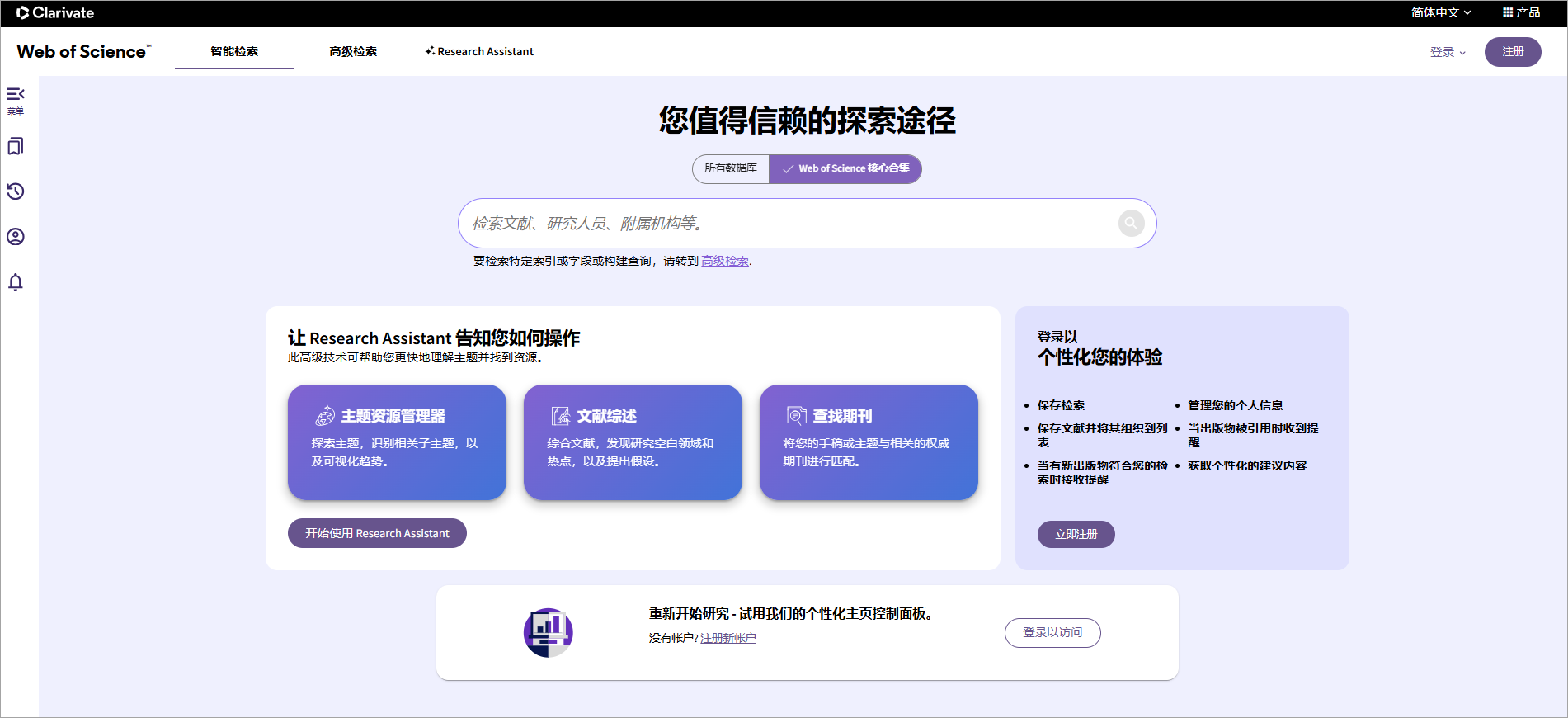This screenshot has height=718, width=1568.
Task: Switch to 智能检索 tab
Action: pos(234,51)
